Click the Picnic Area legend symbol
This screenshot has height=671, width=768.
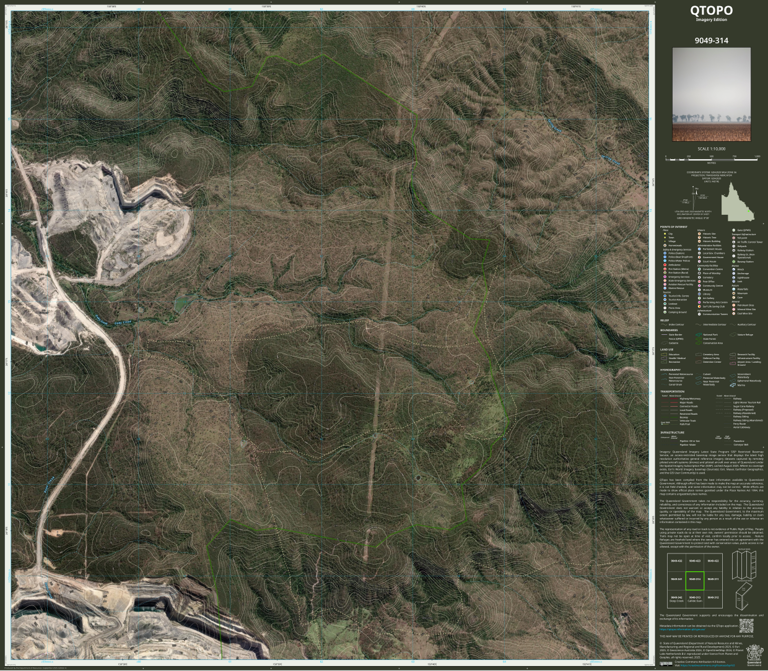coord(665,308)
